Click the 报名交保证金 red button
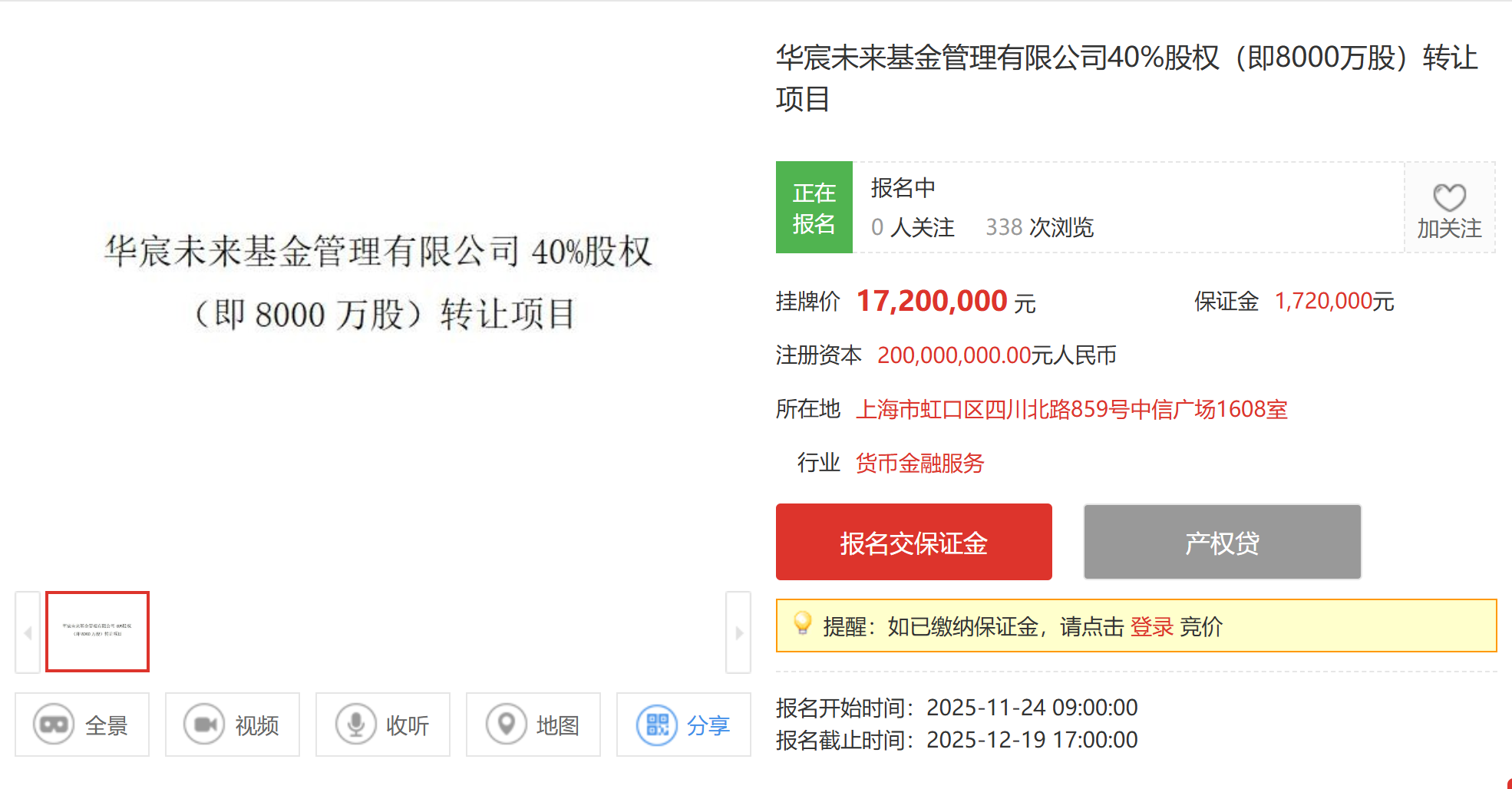The width and height of the screenshot is (1512, 789). click(x=913, y=542)
